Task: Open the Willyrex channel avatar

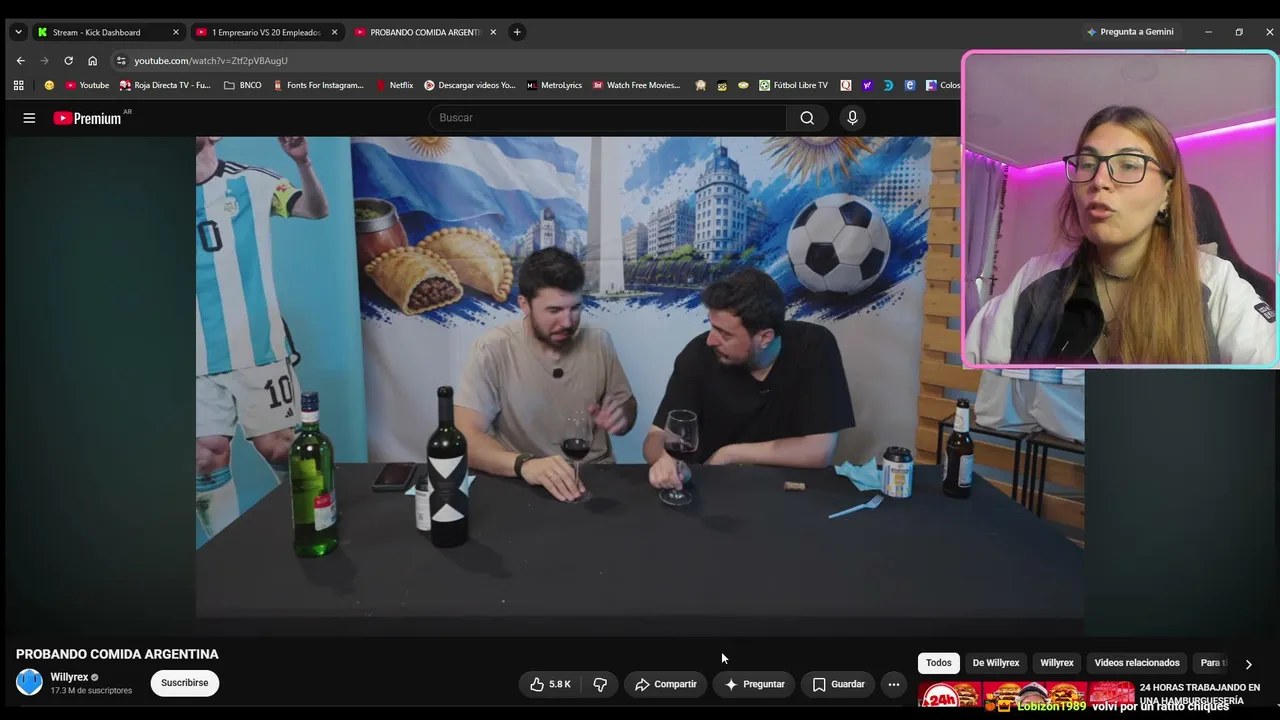Action: [29, 683]
